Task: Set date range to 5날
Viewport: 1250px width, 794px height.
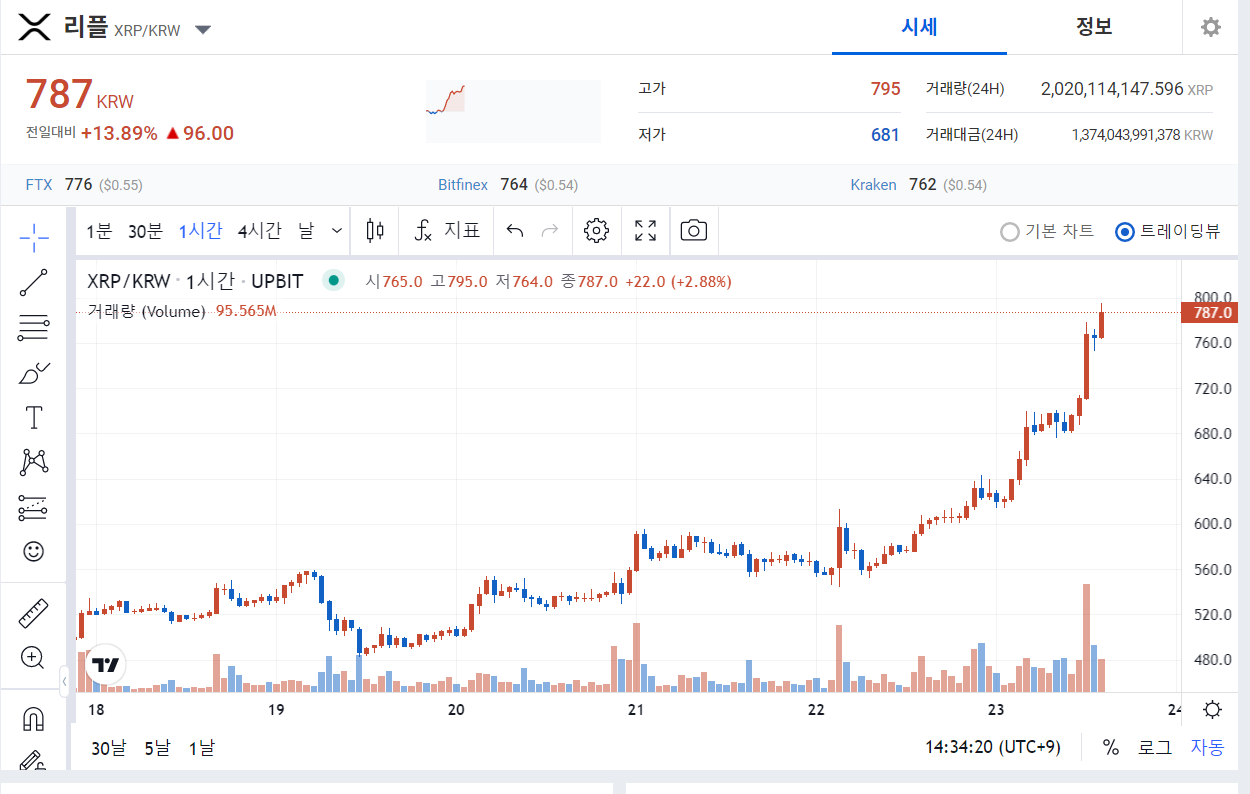Action: coord(157,748)
